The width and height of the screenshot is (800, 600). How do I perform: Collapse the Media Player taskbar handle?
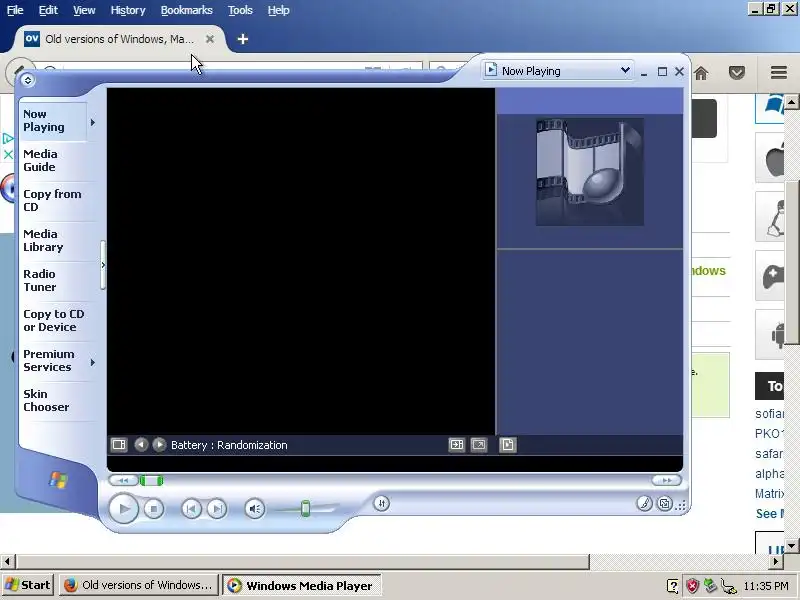point(103,265)
